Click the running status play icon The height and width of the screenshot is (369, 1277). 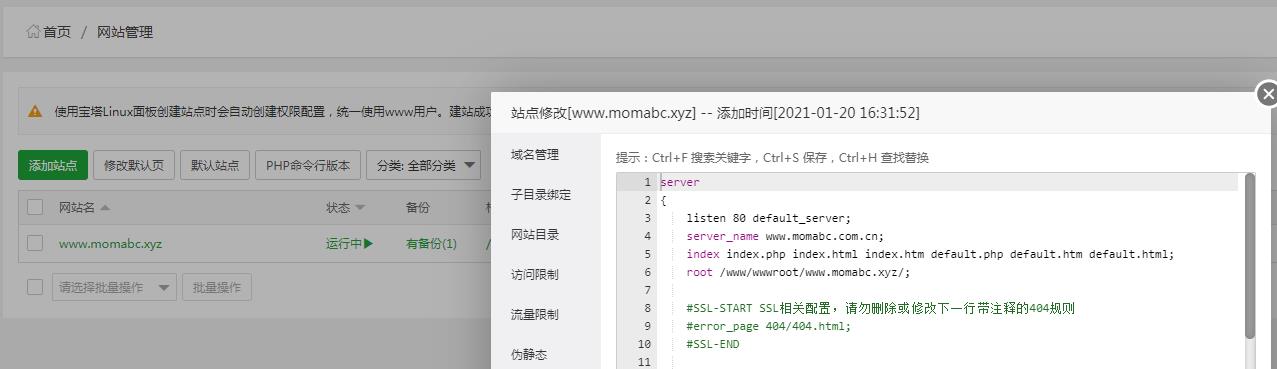[369, 243]
